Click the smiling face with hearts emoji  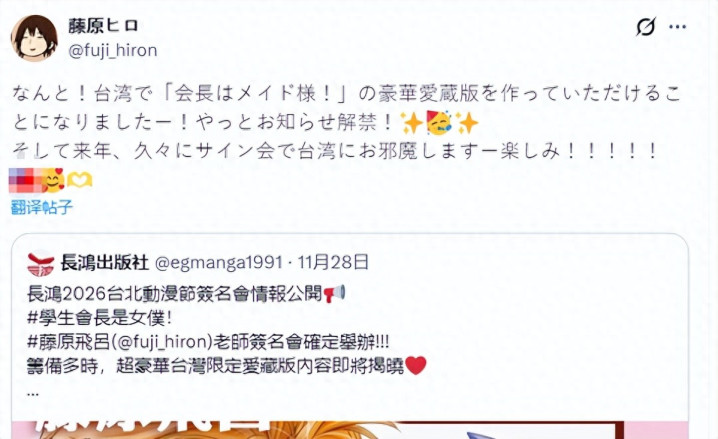(x=54, y=180)
